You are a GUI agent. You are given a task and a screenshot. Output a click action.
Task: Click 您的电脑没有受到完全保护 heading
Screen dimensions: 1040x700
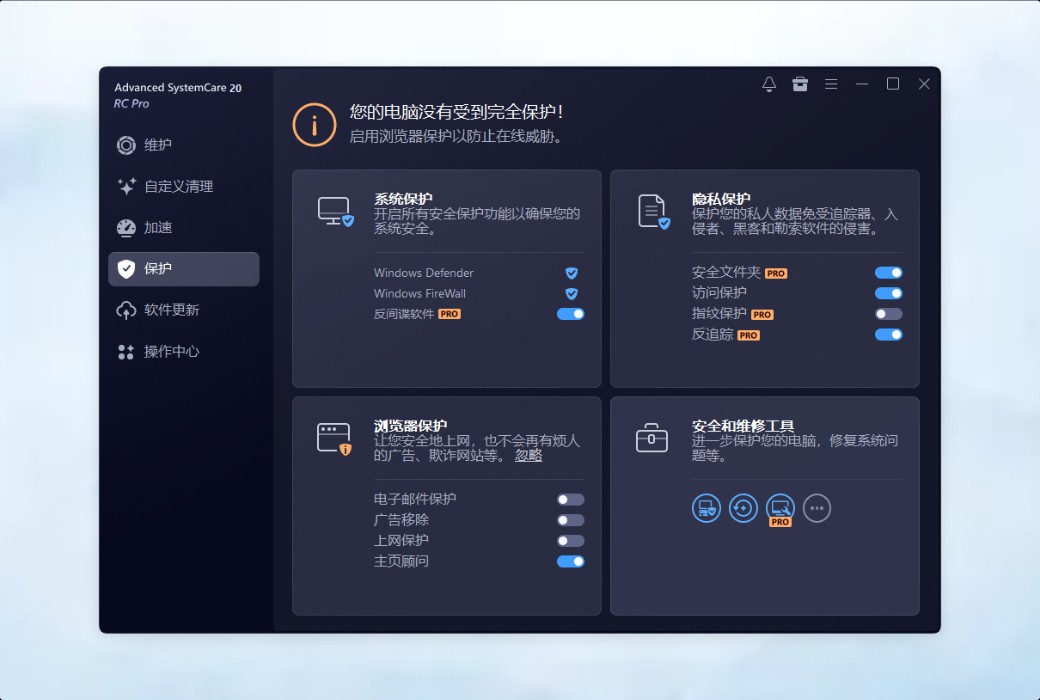[456, 111]
